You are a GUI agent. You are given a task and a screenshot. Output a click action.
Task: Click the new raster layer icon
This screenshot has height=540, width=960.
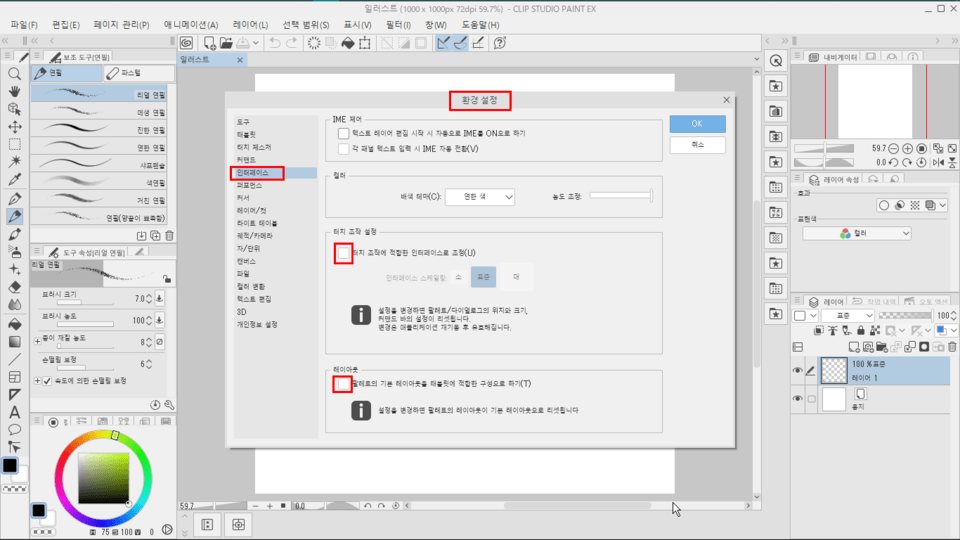(853, 347)
